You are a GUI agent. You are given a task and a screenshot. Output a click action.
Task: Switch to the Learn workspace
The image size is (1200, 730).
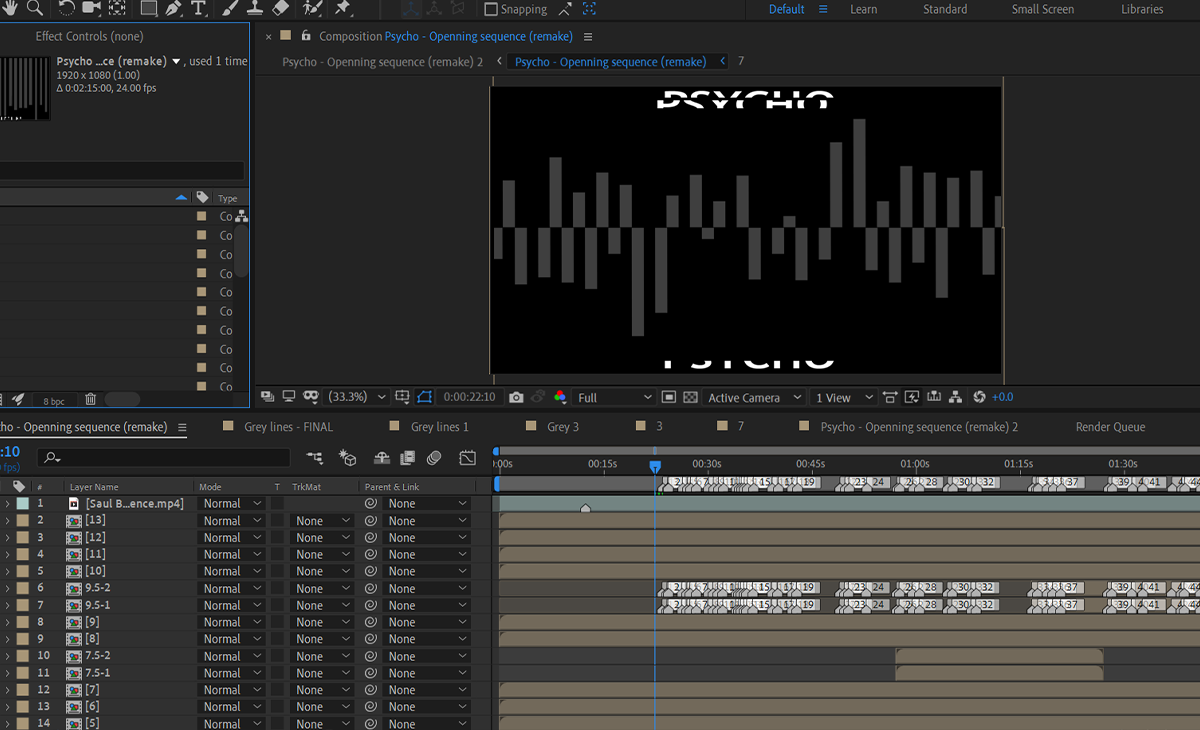coord(864,9)
